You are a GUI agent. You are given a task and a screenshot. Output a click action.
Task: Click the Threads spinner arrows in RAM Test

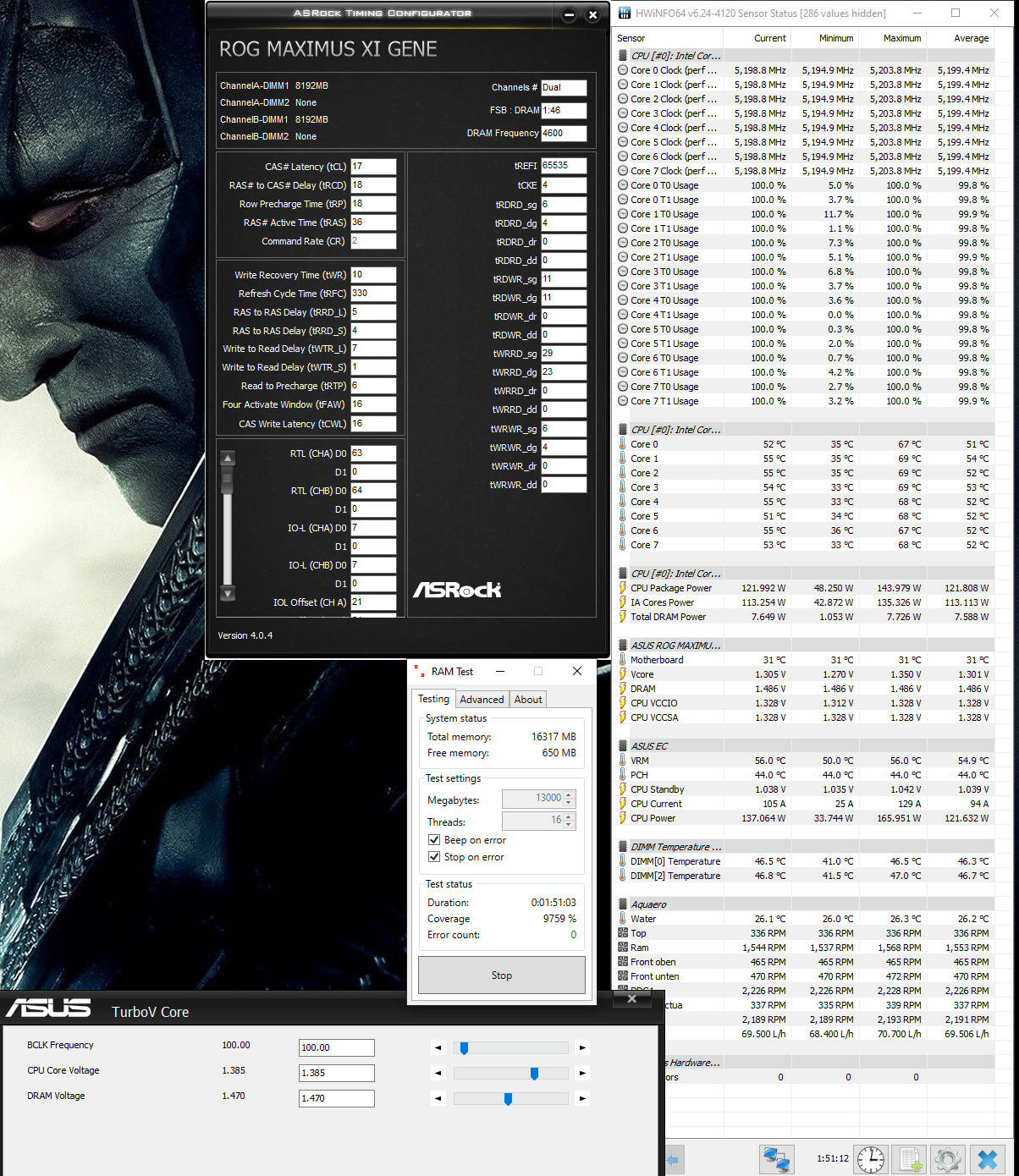570,820
